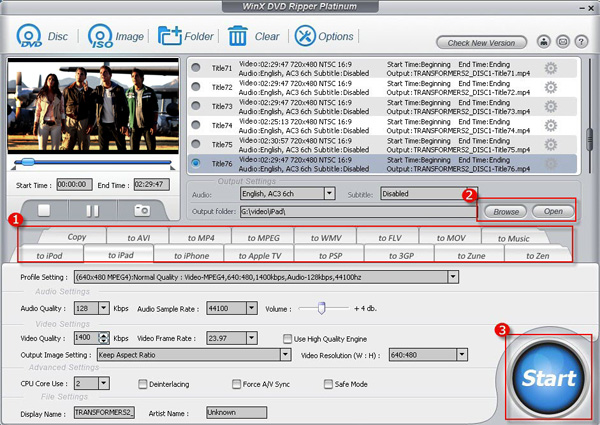Enable the Deinterlacing checkbox

point(142,384)
